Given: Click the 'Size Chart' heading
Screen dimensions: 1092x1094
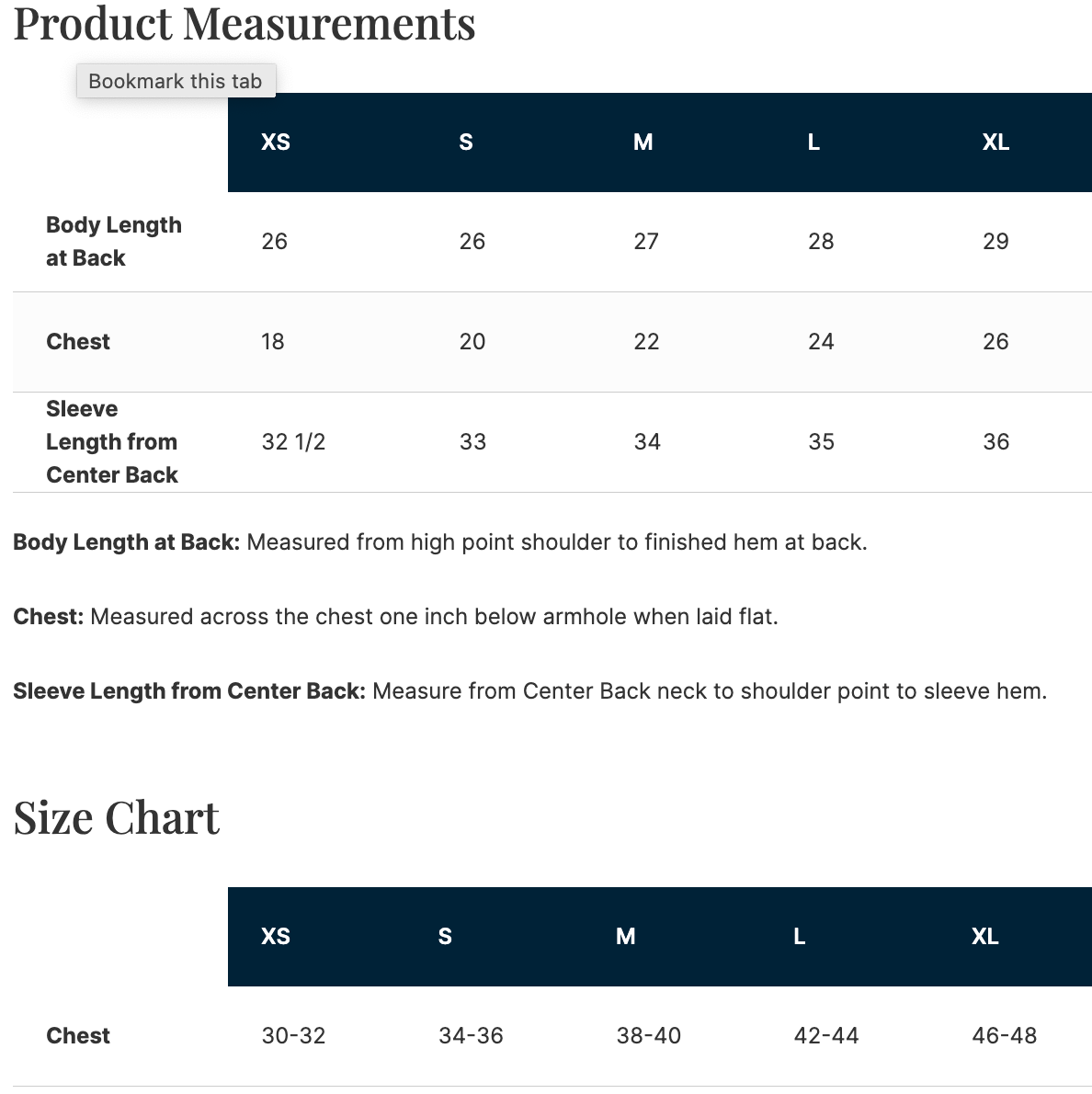Looking at the screenshot, I should (117, 817).
